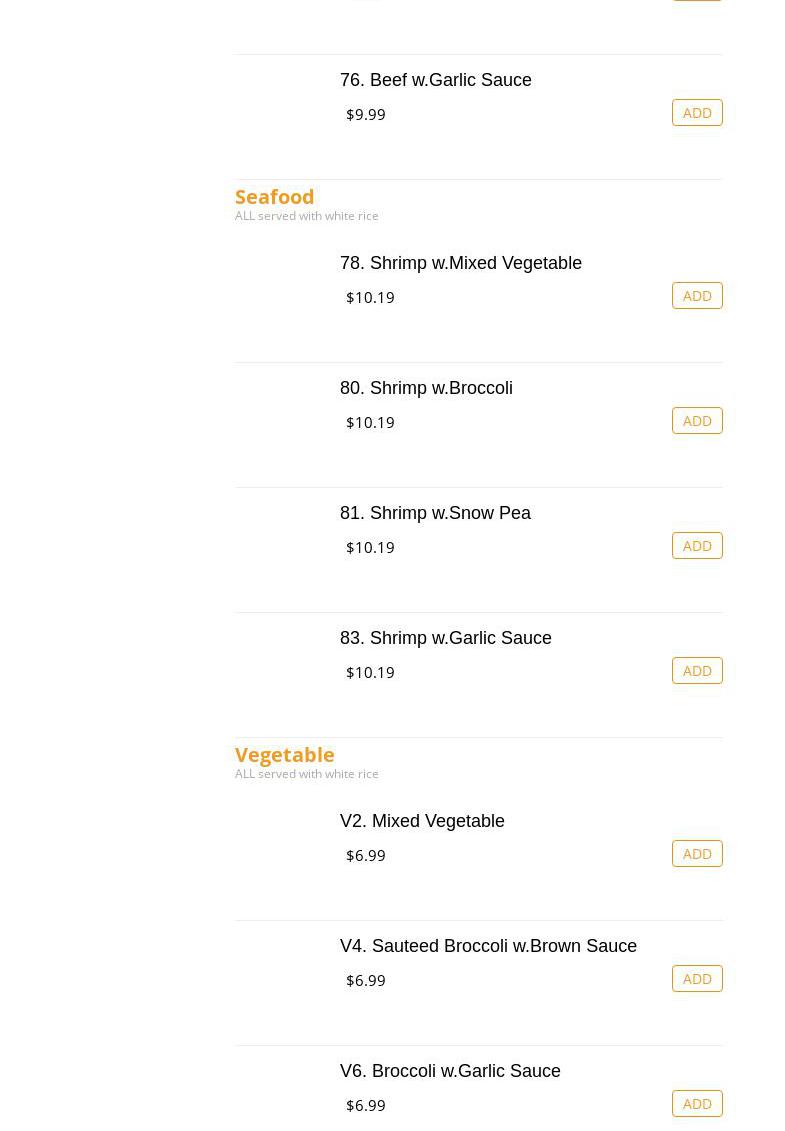Image resolution: width=785 pixels, height=1131 pixels.
Task: Add V6 Broccoli w.Garlic Sauce
Action: (x=697, y=1104)
